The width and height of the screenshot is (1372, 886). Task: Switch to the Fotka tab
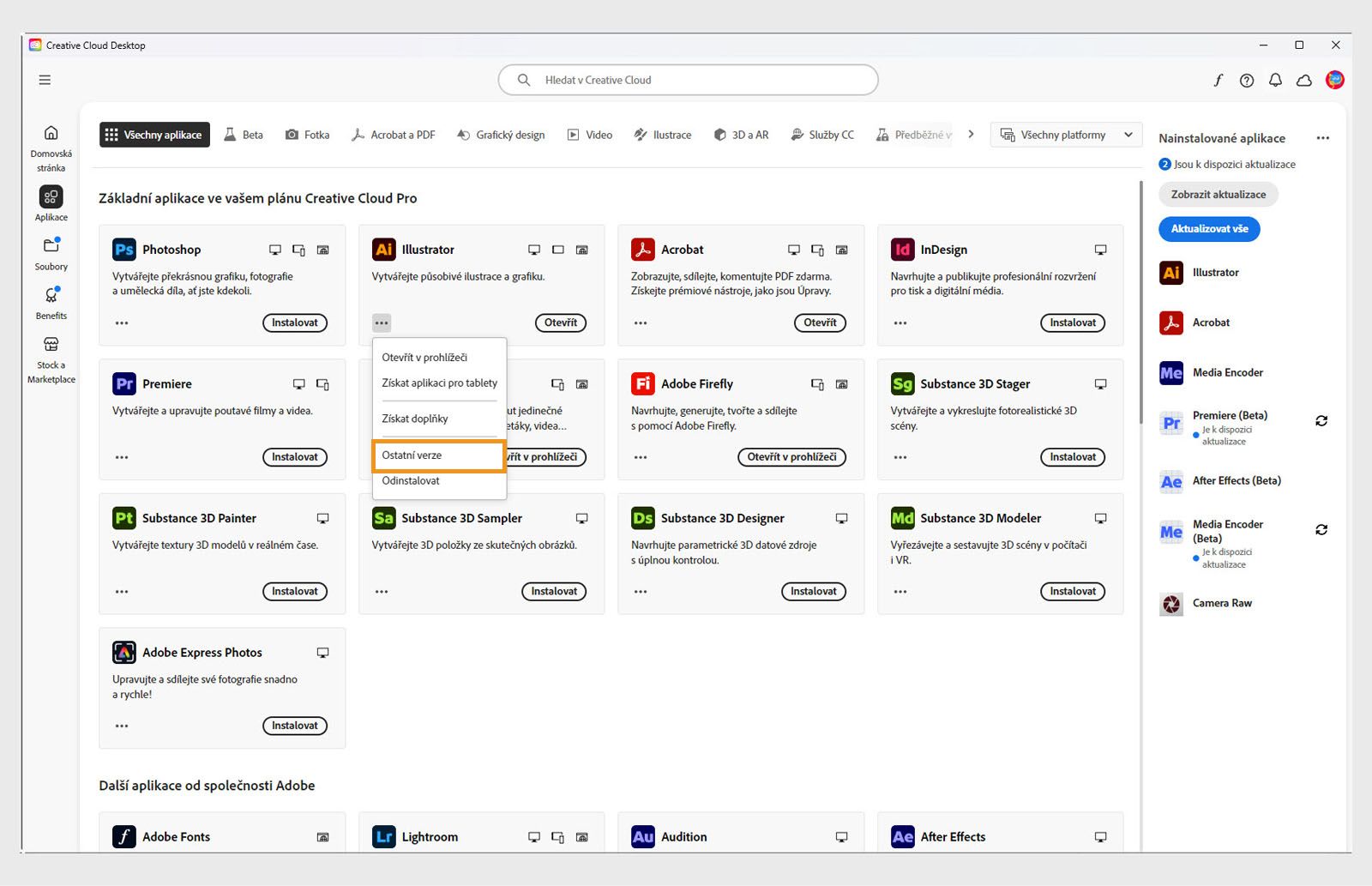308,135
